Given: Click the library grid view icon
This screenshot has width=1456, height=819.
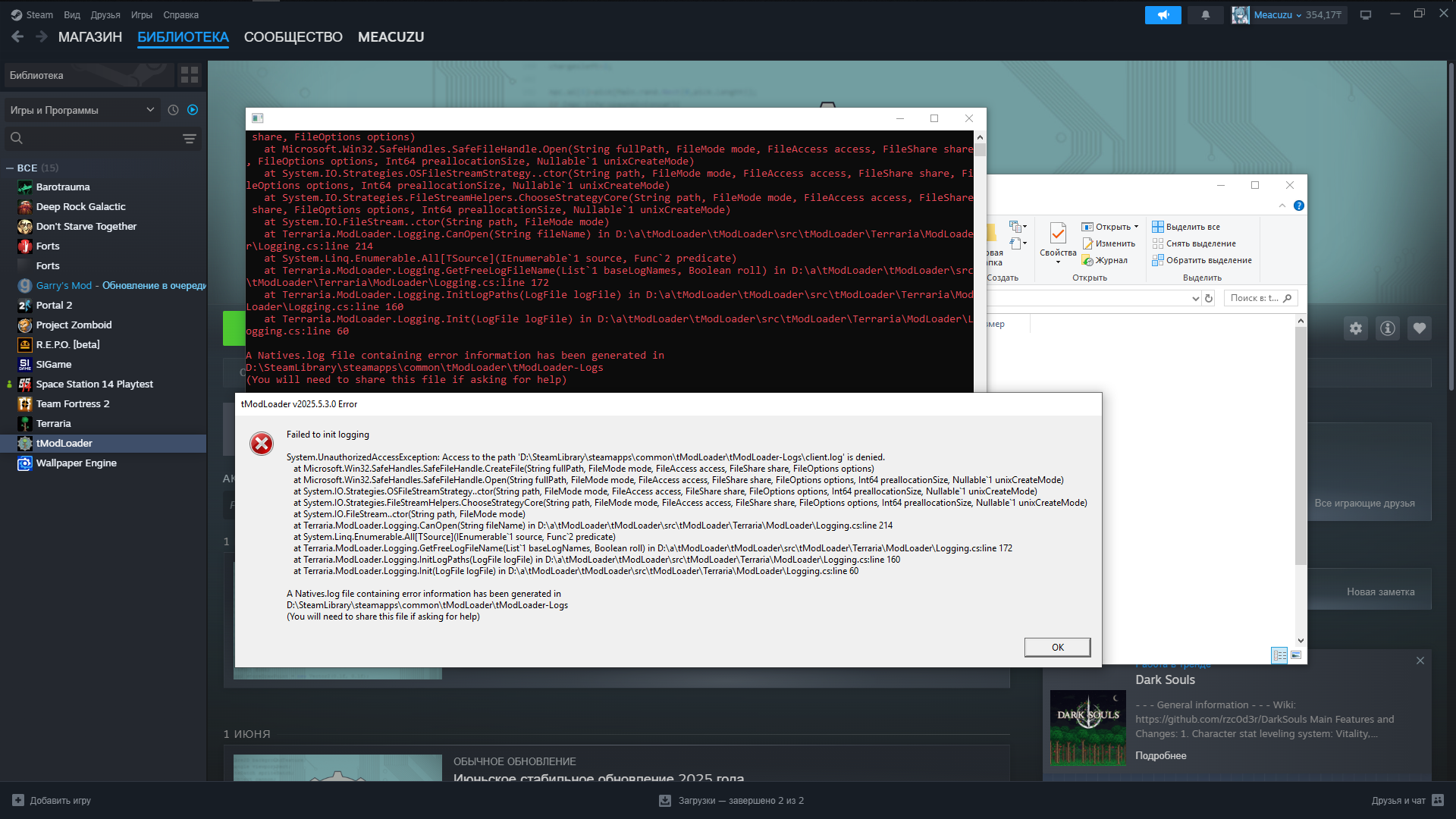Looking at the screenshot, I should [x=189, y=75].
